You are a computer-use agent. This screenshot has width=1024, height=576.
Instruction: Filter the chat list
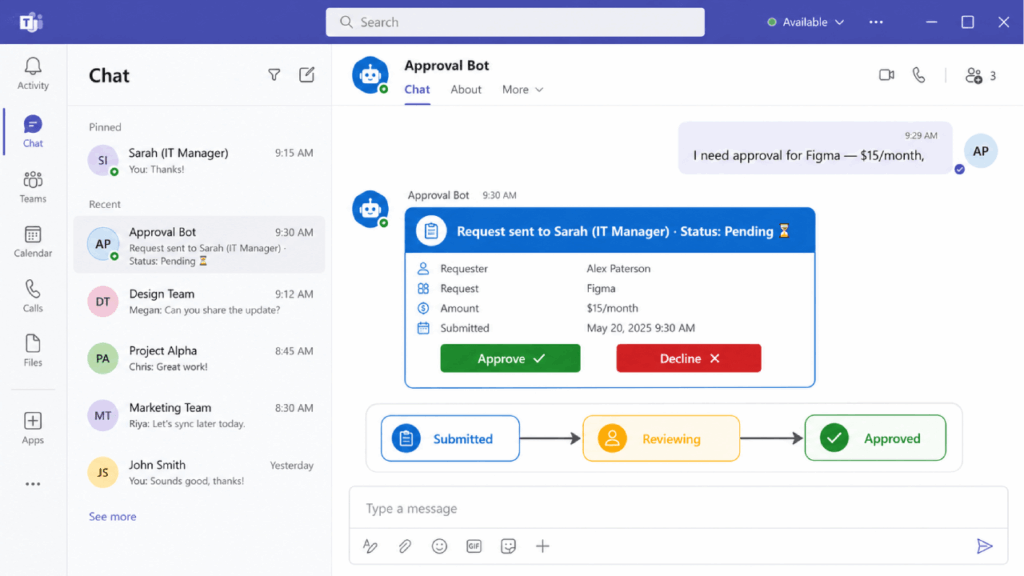pos(274,75)
